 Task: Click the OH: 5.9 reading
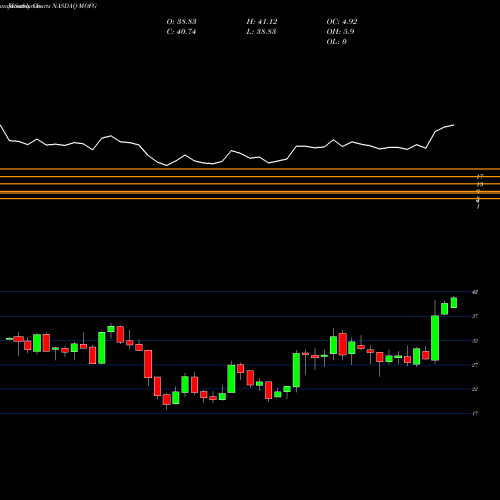340,32
